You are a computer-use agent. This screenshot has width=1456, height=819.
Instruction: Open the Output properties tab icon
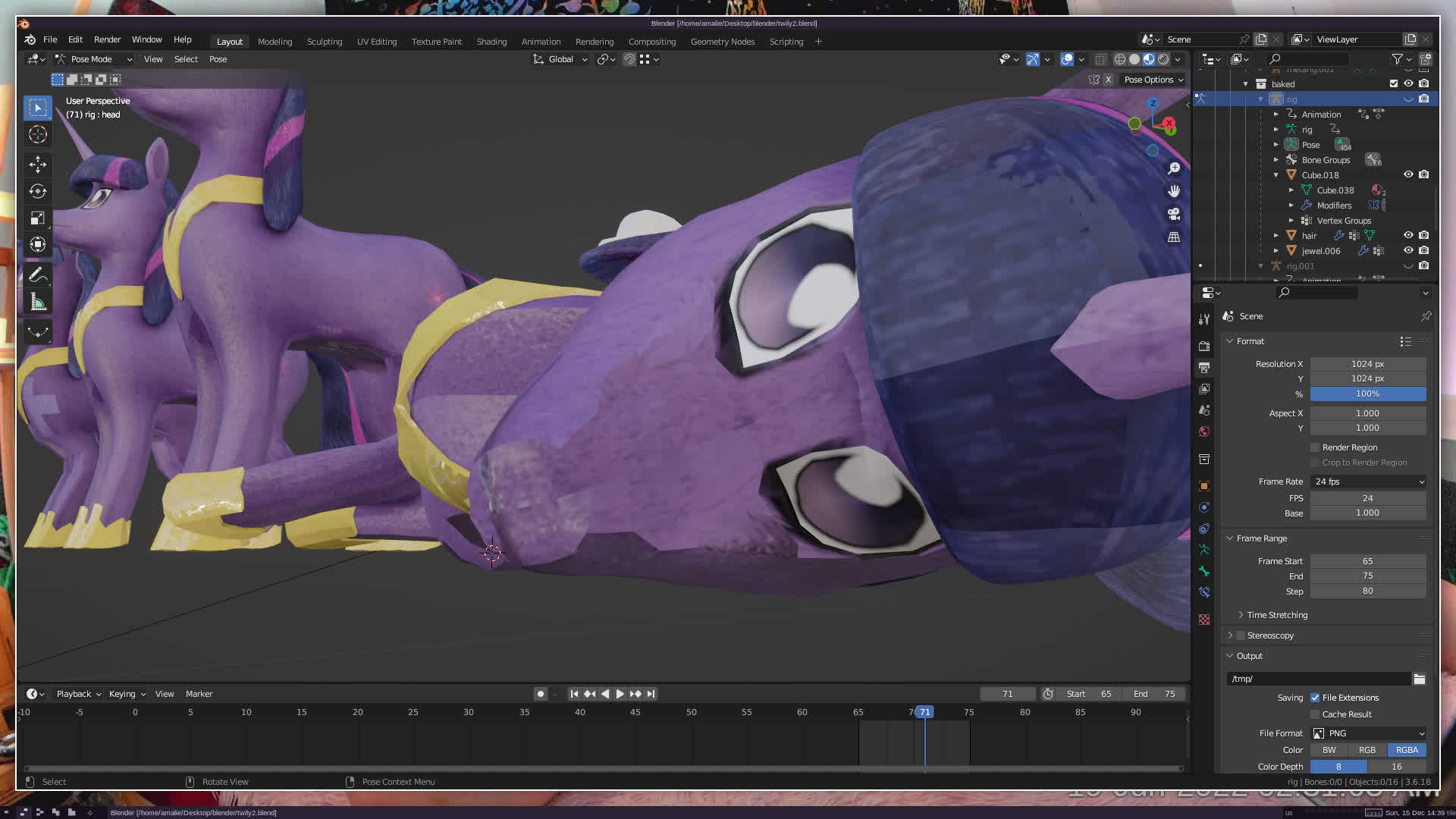1204,368
